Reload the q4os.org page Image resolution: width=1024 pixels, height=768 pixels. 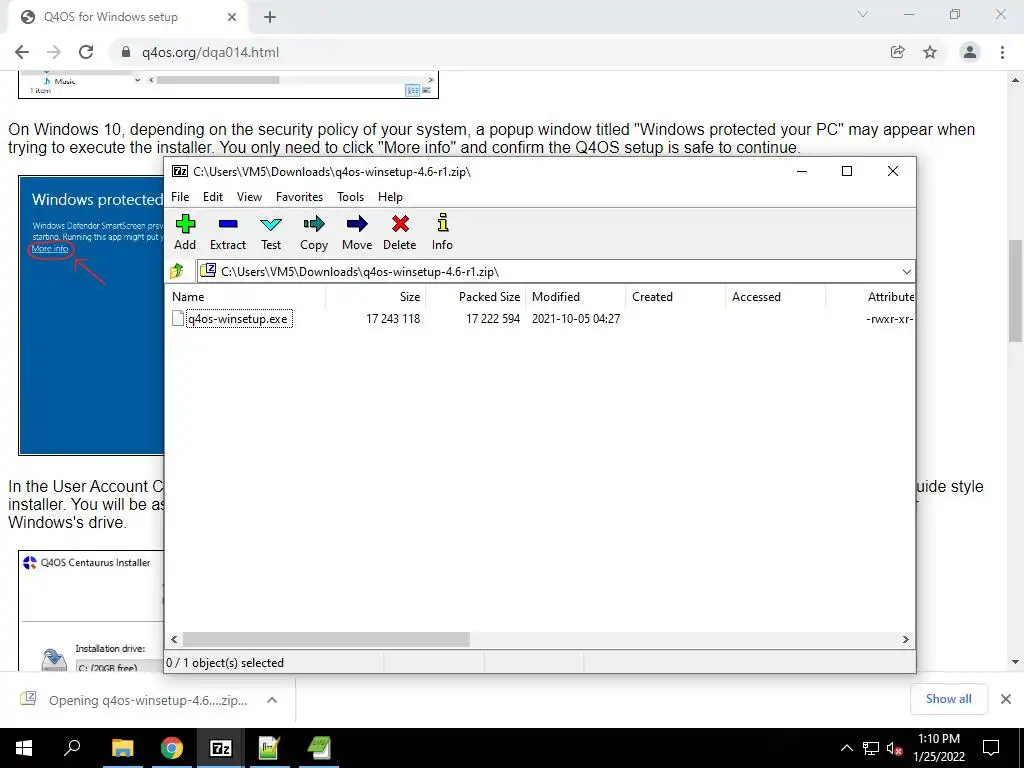(x=86, y=52)
